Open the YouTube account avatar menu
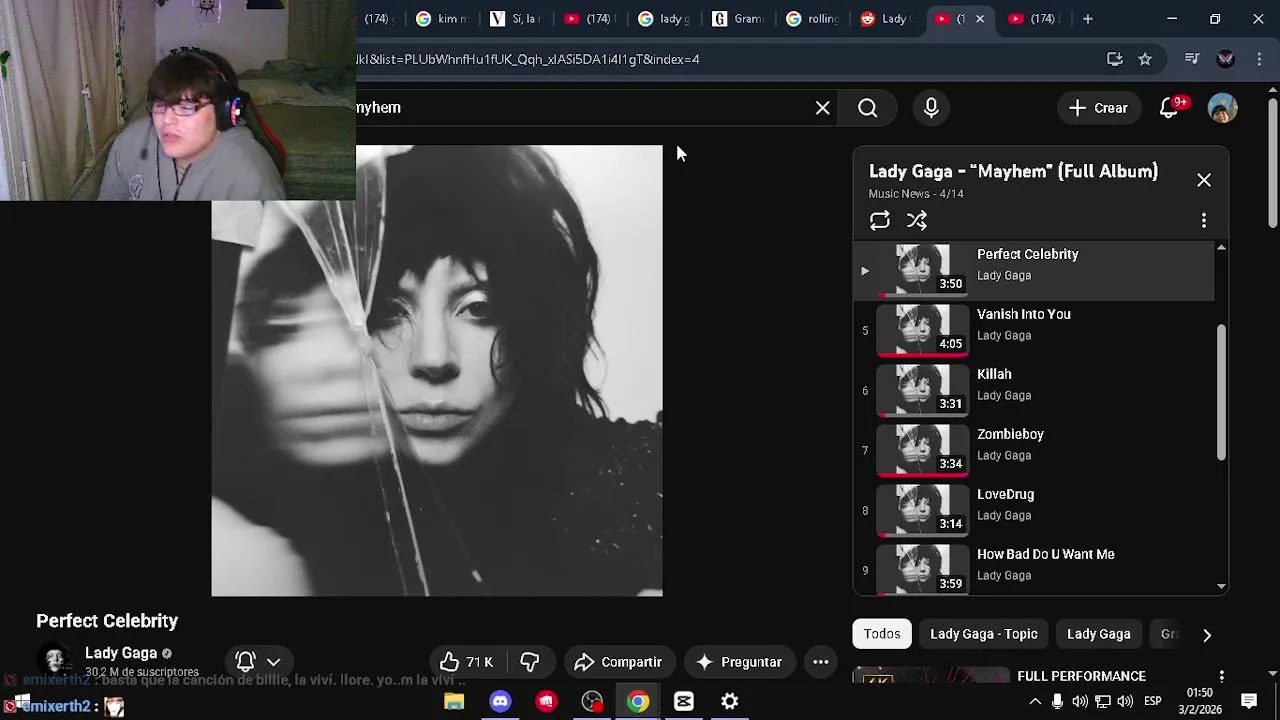1280x720 pixels. point(1222,108)
